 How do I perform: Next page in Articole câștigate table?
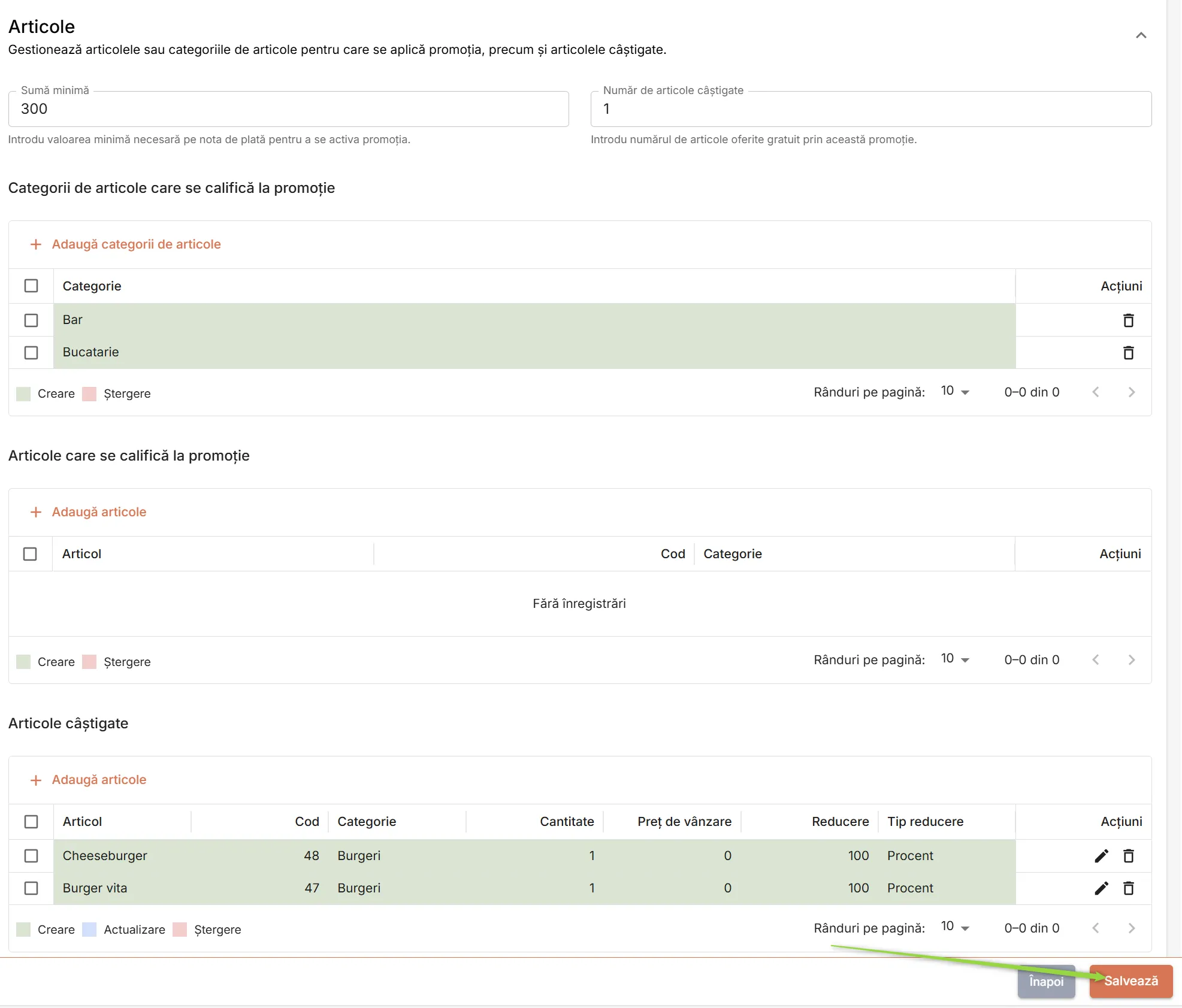pos(1131,928)
